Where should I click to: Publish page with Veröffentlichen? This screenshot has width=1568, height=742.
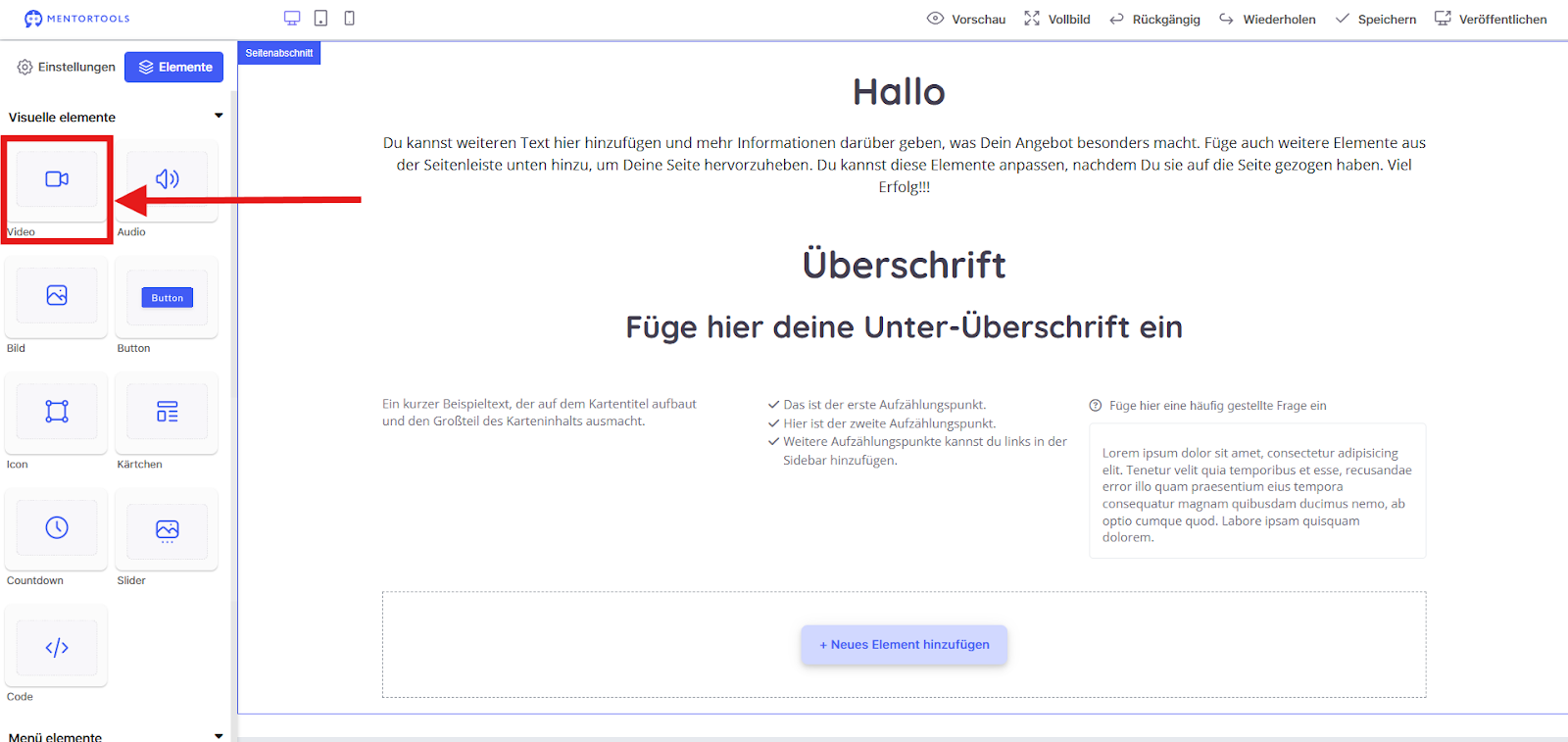point(1491,19)
